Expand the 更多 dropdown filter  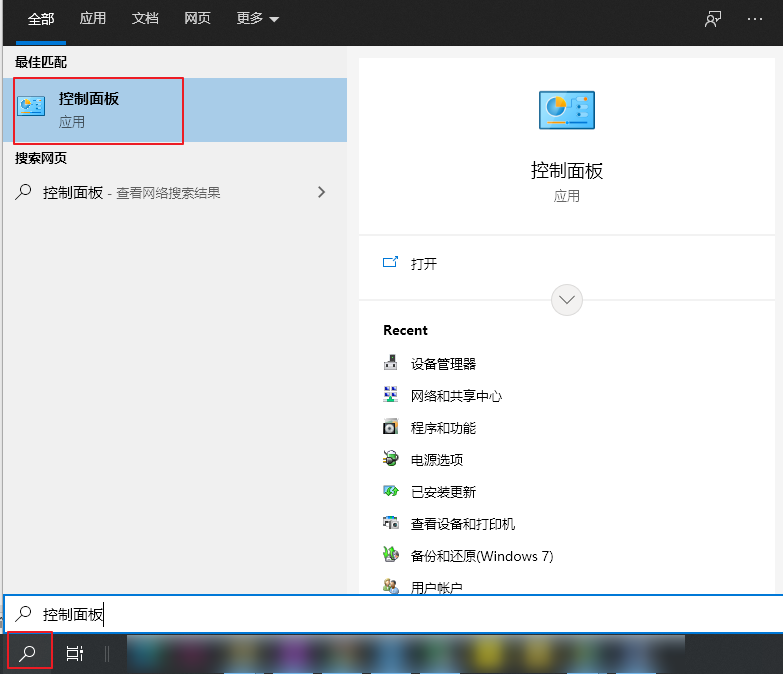(x=257, y=19)
